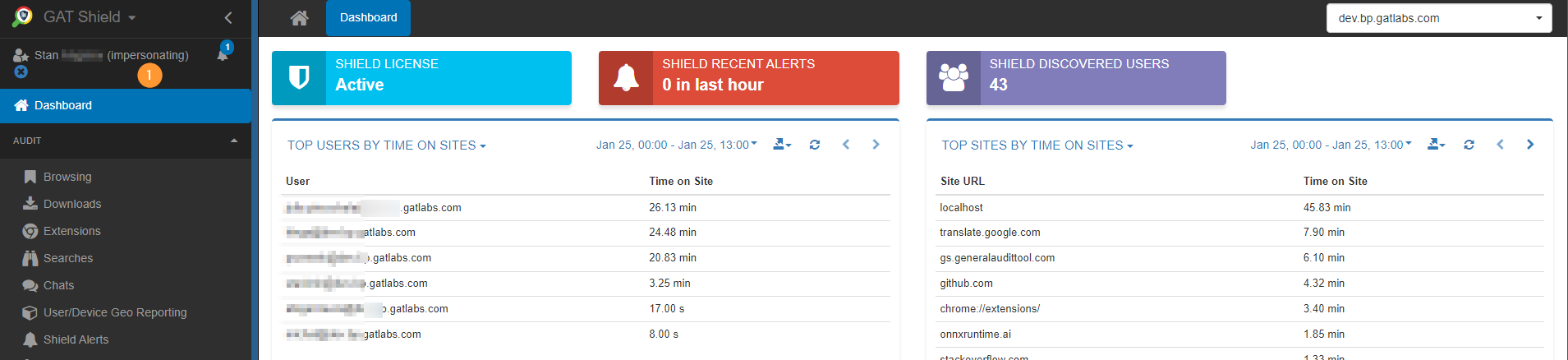Viewport: 1568px width, 360px height.
Task: Click chrome://extensions/ site row
Action: (x=1240, y=309)
